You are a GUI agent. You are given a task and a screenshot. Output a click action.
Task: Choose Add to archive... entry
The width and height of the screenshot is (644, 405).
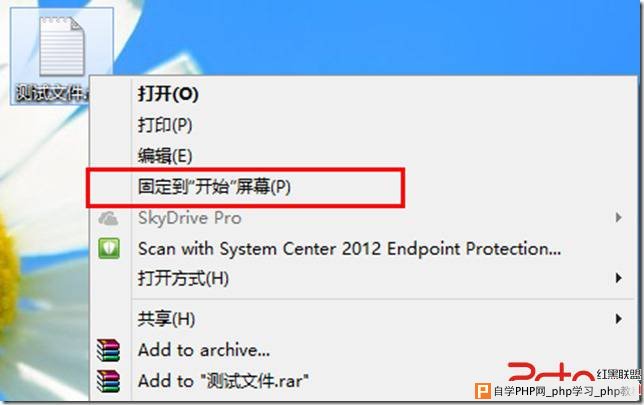[363, 350]
